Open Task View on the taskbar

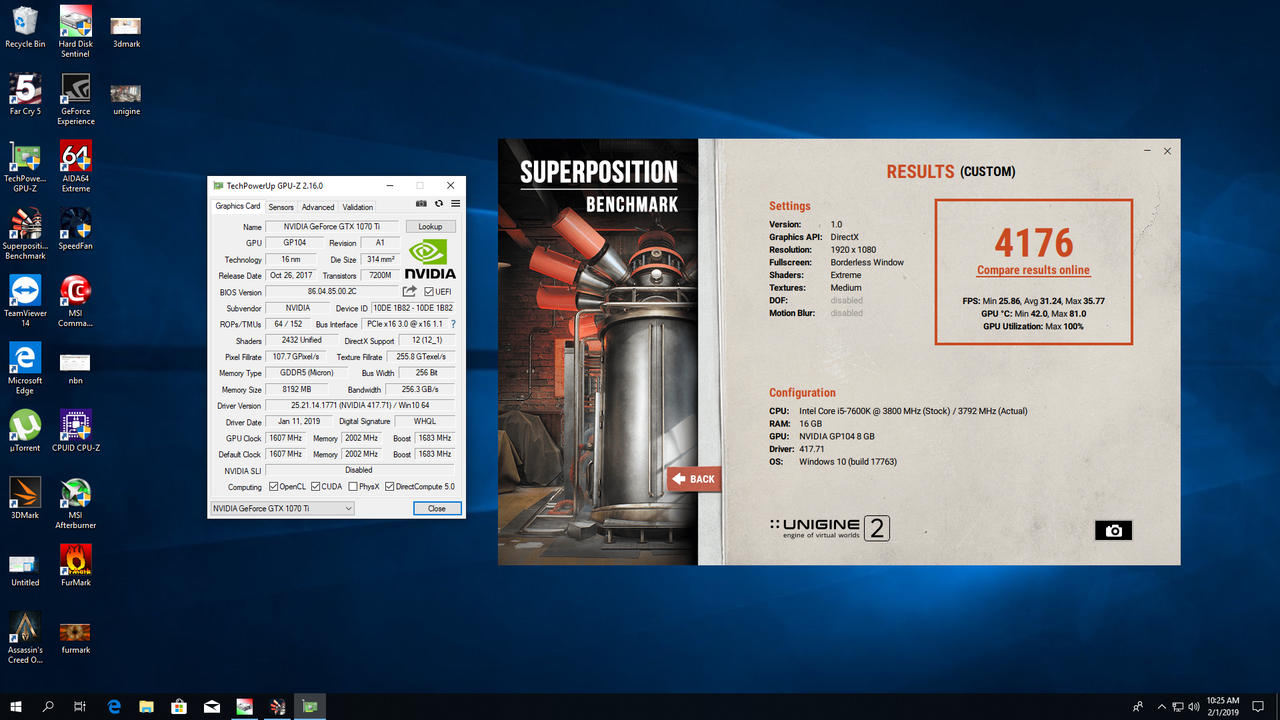(x=80, y=706)
